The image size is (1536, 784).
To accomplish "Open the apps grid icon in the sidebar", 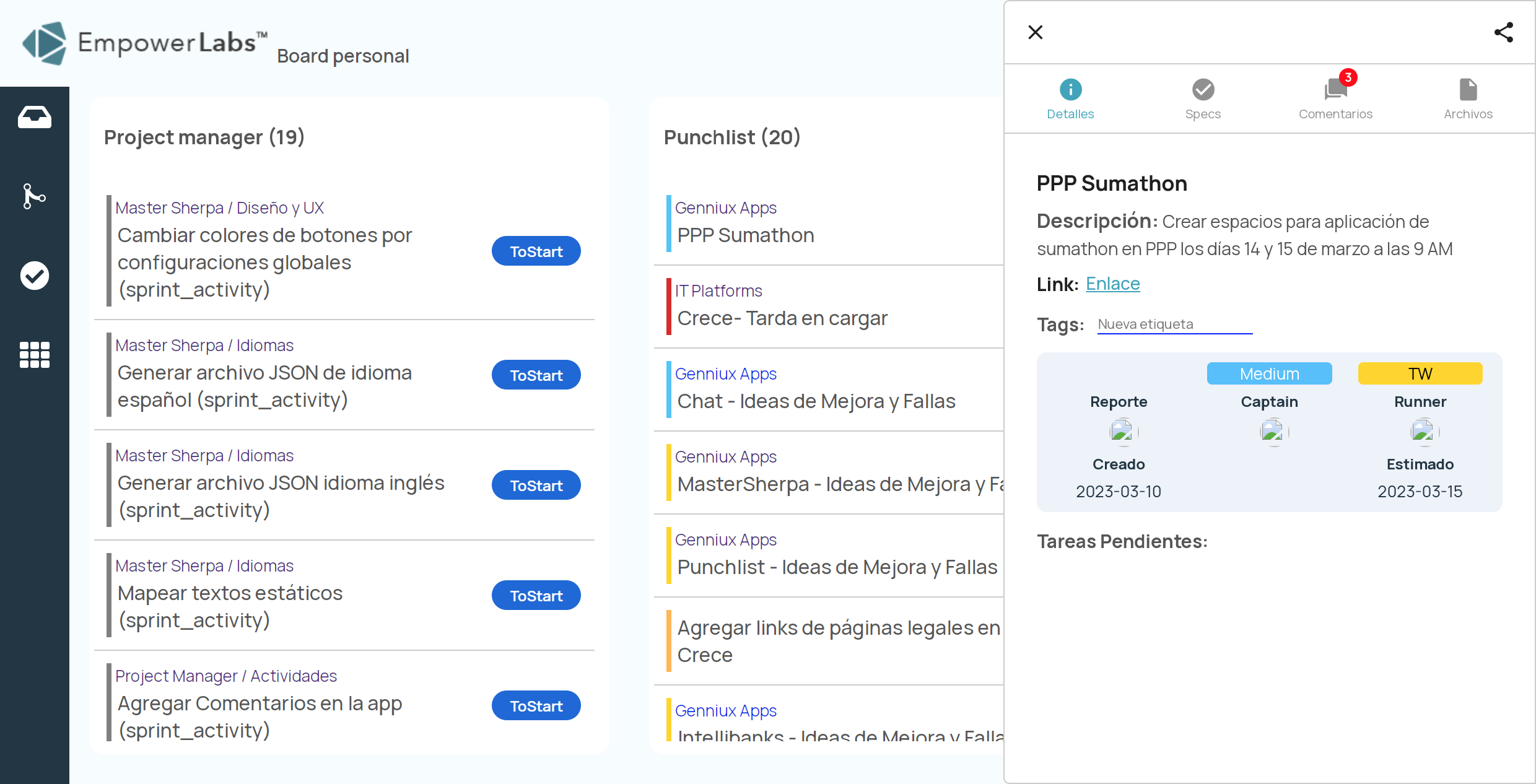I will pos(35,355).
